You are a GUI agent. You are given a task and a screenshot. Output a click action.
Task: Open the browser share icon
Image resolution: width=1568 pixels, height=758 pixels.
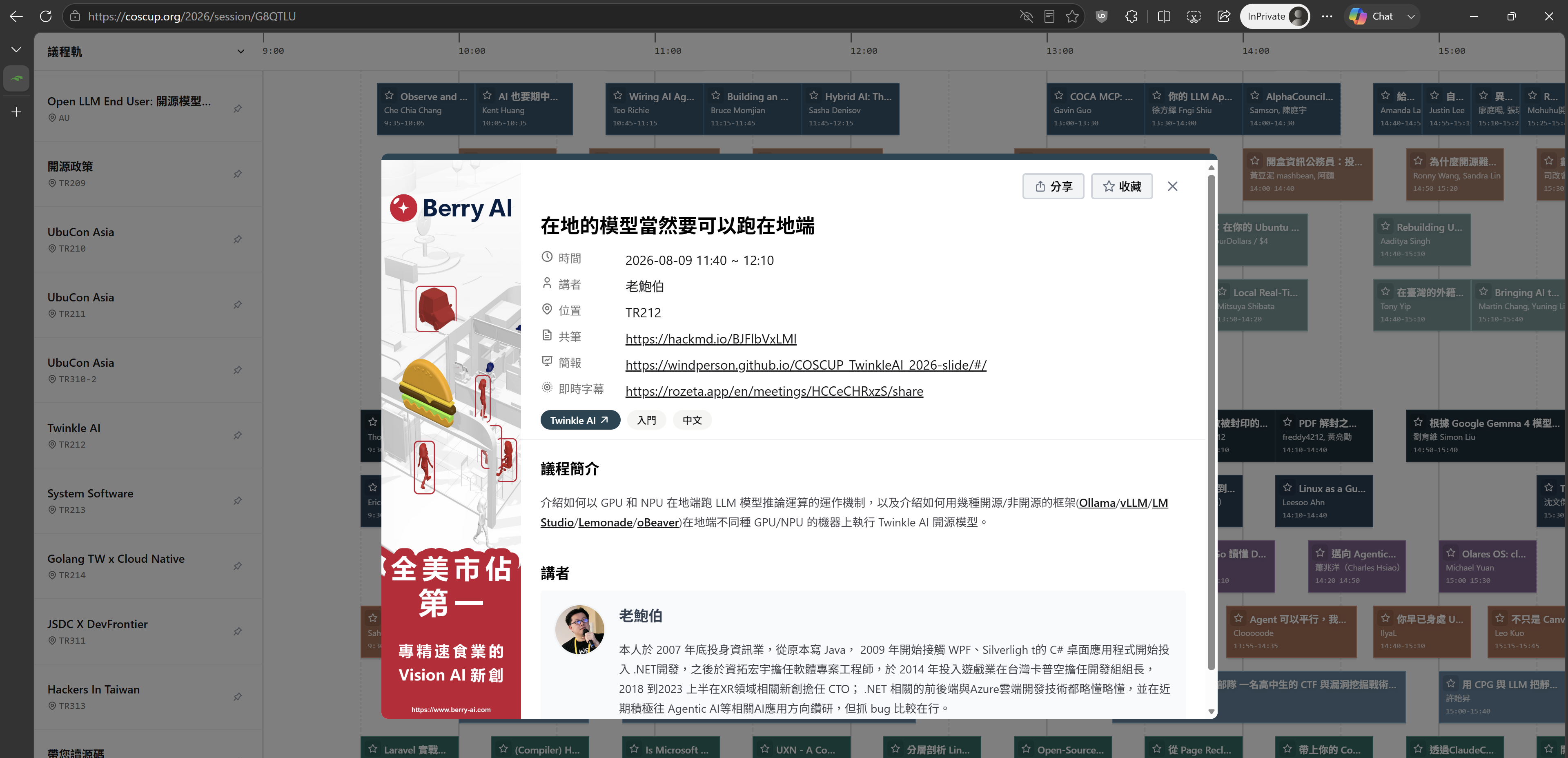coord(1223,16)
